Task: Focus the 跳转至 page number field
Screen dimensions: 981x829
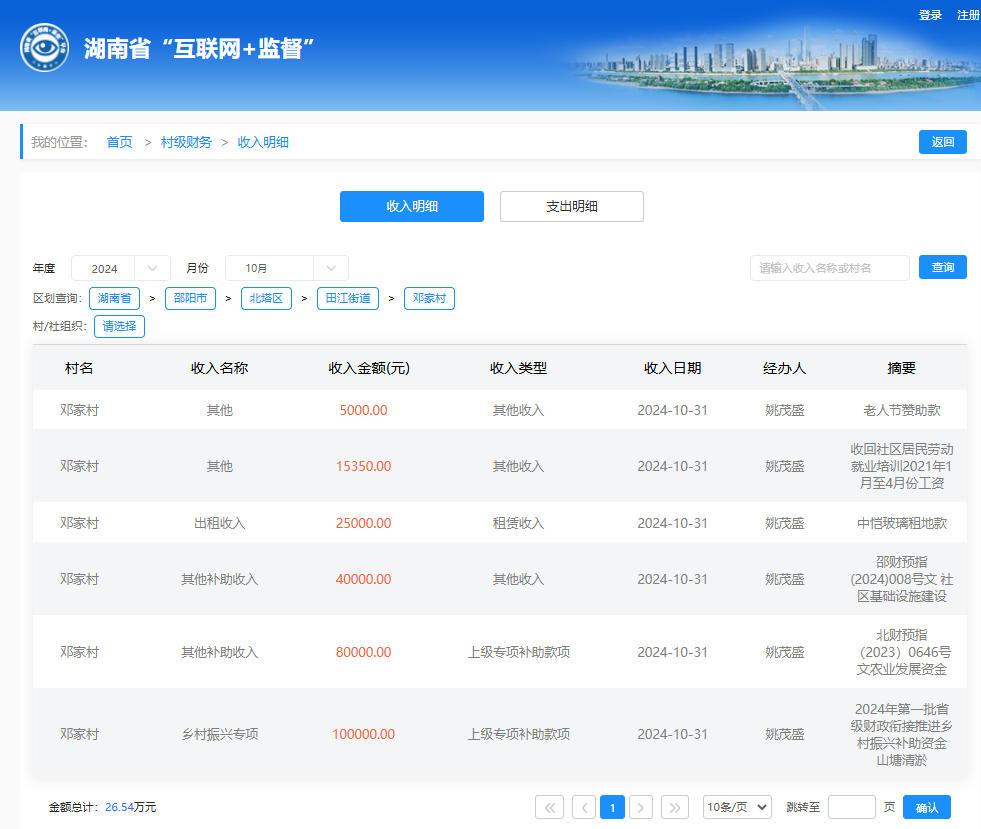Action: tap(851, 807)
